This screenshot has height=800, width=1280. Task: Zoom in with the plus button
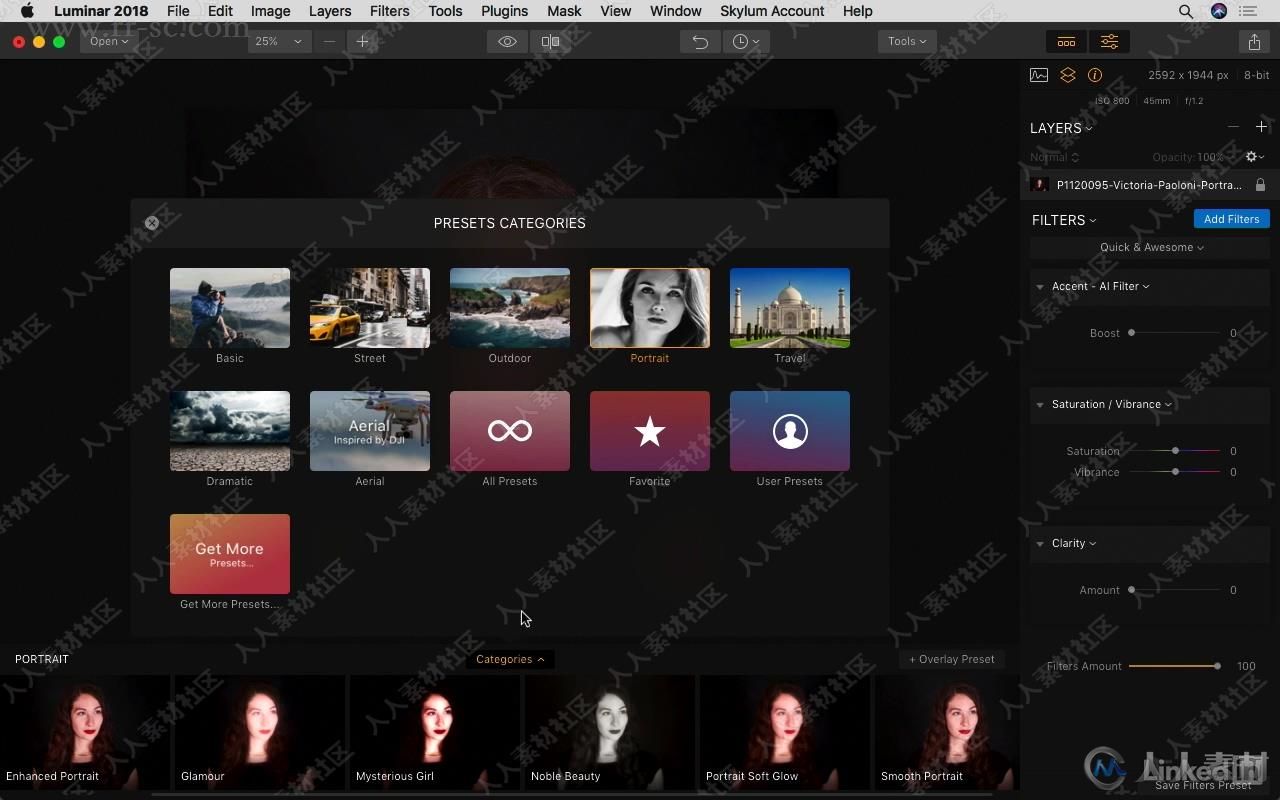(363, 41)
